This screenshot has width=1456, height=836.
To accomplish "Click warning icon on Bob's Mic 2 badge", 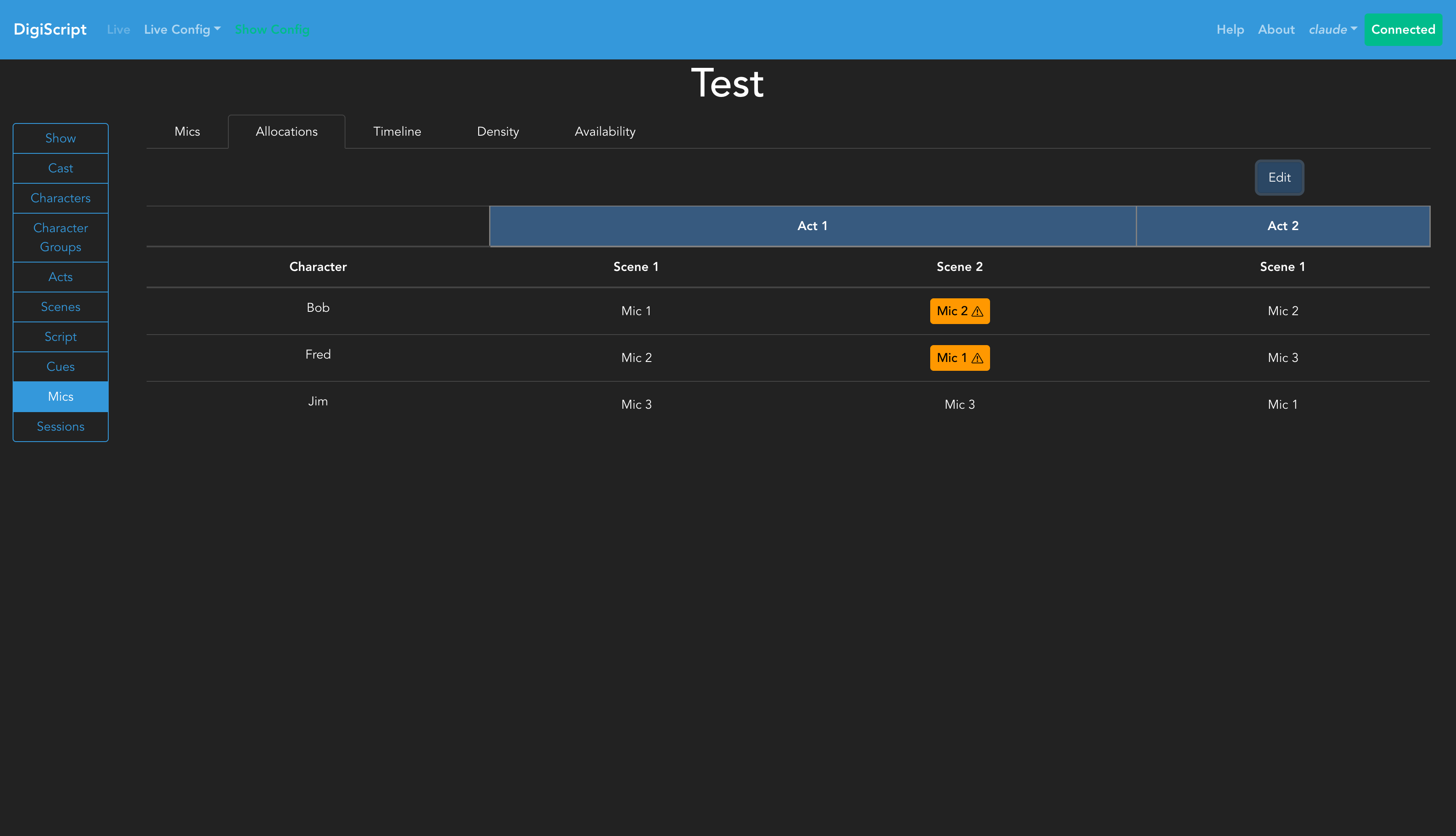I will click(977, 312).
